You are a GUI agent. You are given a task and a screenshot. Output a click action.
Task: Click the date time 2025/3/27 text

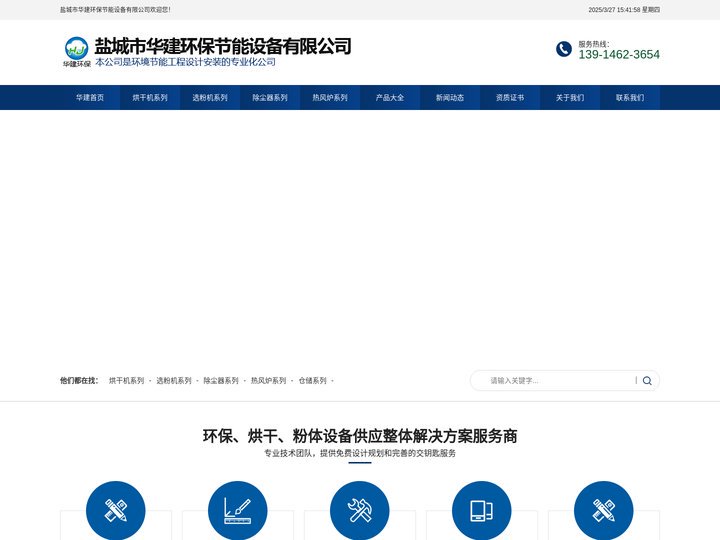[624, 10]
